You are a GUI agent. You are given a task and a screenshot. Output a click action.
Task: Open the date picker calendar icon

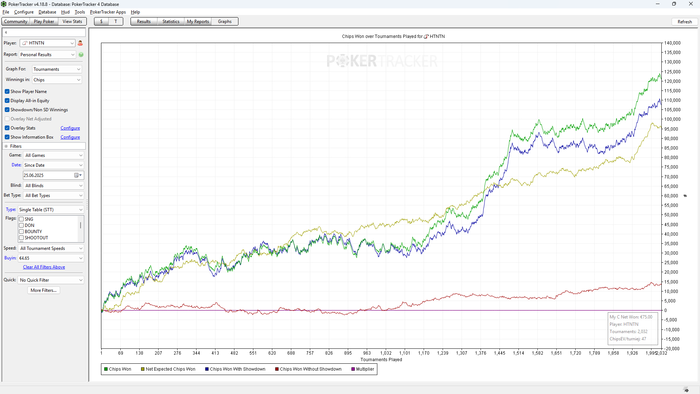coord(77,175)
